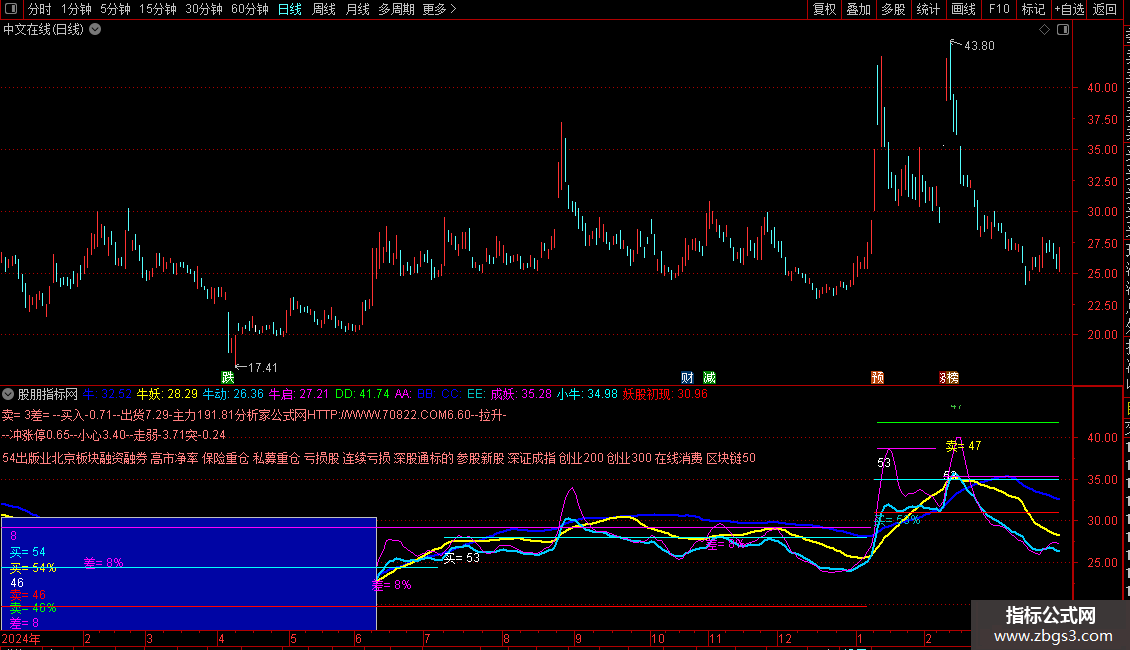This screenshot has height=650, width=1130.
Task: Click the window panel icon beside the diamond
Action: coord(1062,30)
